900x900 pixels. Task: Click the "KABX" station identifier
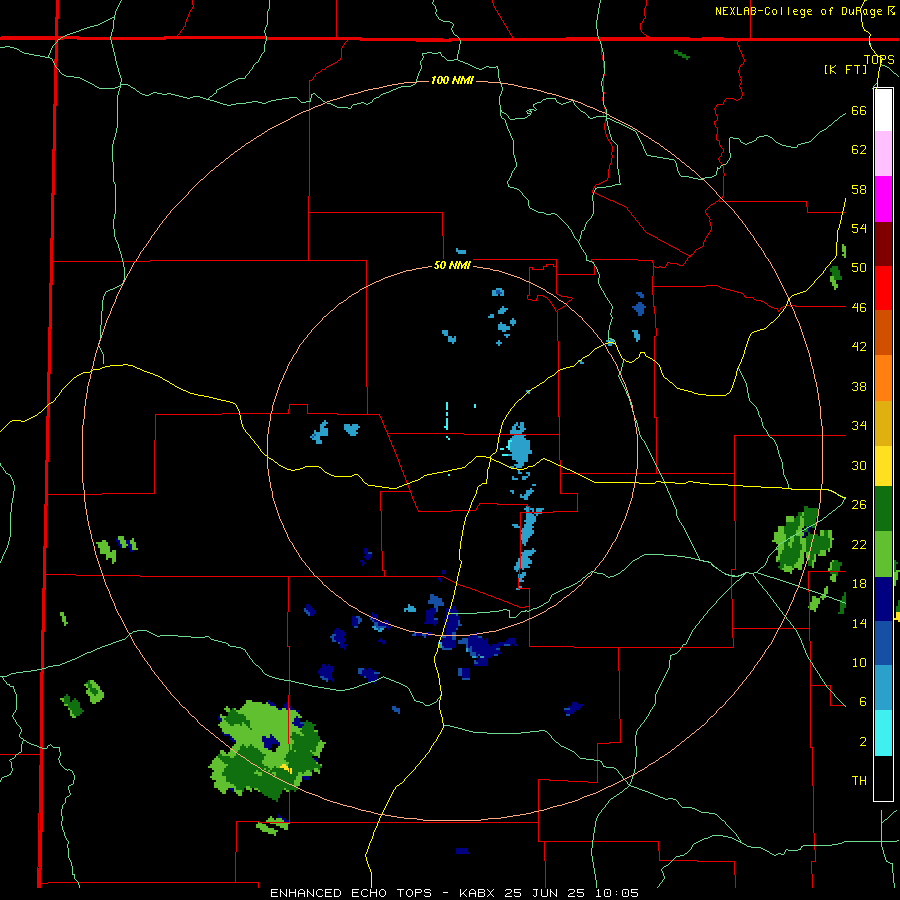tap(479, 893)
